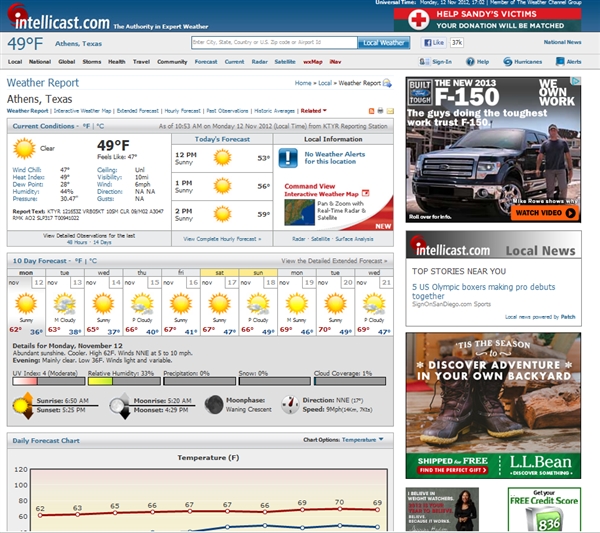Click the RSS feed icon

(371, 111)
